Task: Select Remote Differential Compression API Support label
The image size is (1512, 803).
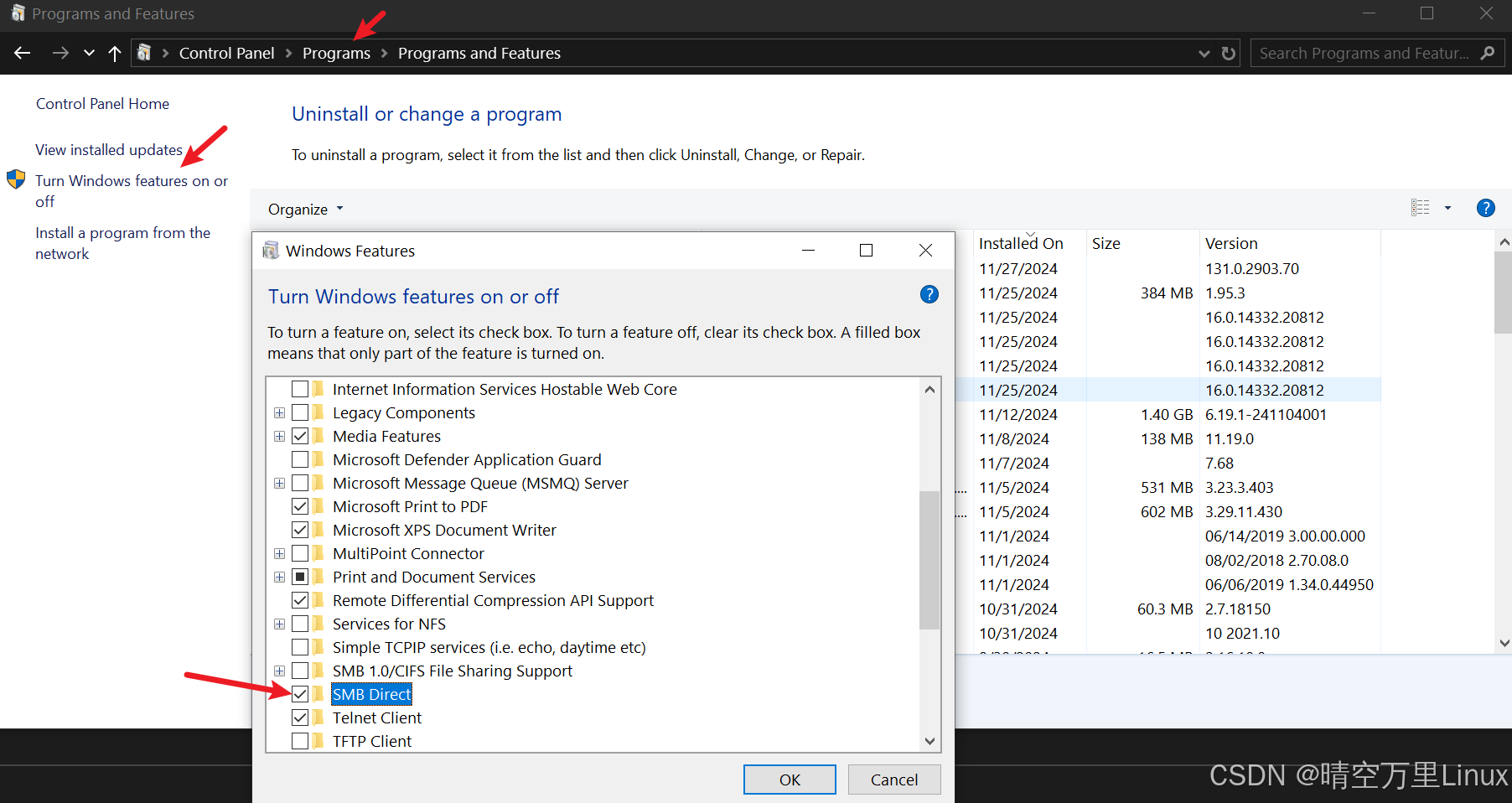Action: click(x=493, y=600)
